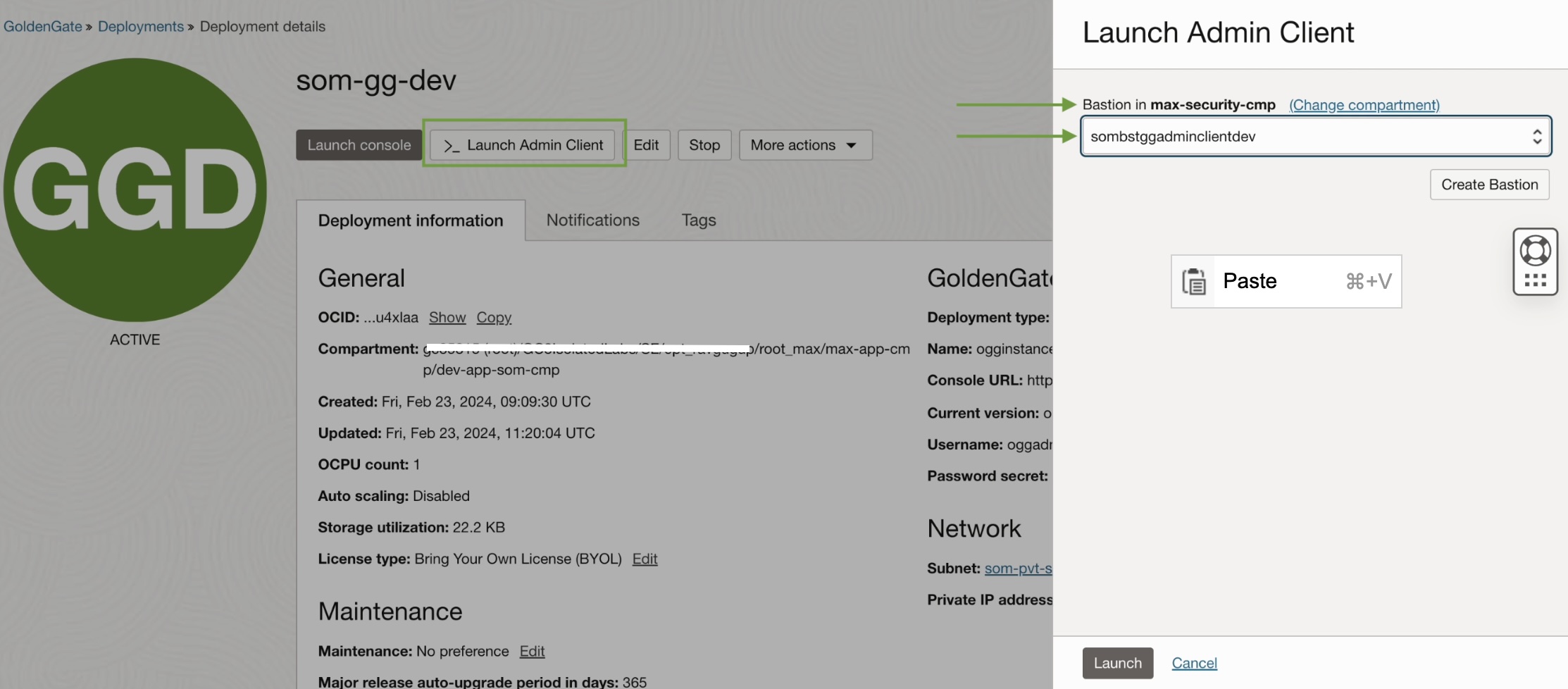Open the Bastion selection dropdown
This screenshot has height=689, width=1568.
[1316, 136]
